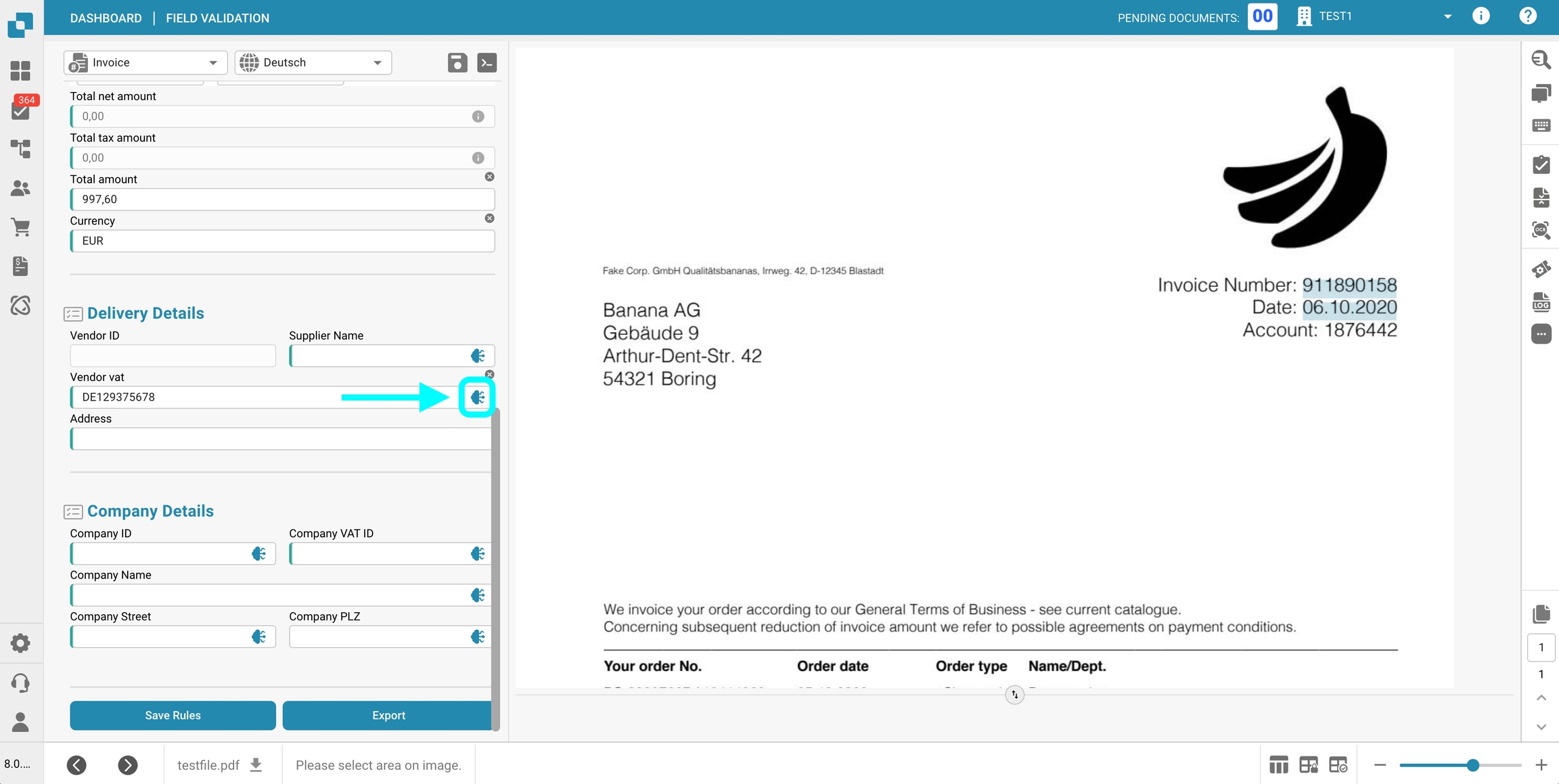Click the OCR scan icon
The height and width of the screenshot is (784, 1559).
tap(1541, 231)
